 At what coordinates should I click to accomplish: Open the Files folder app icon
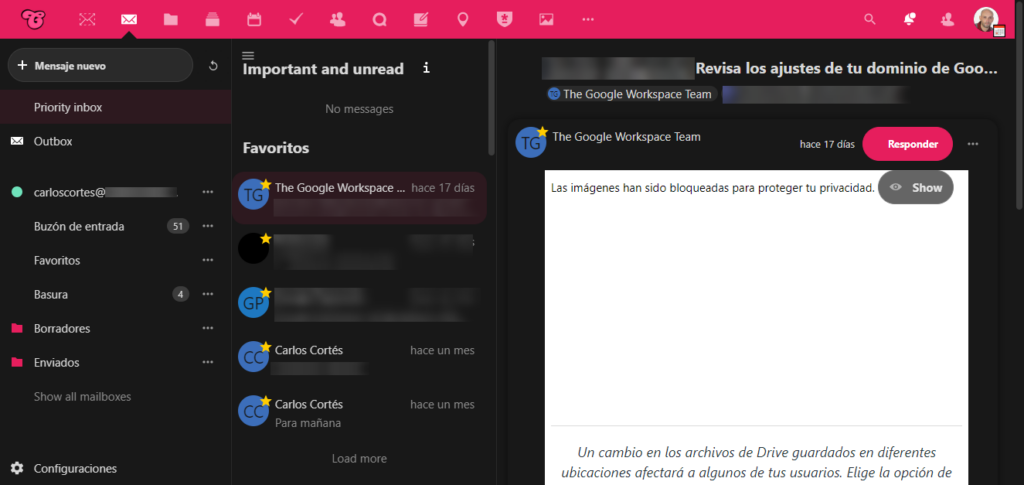[x=170, y=20]
